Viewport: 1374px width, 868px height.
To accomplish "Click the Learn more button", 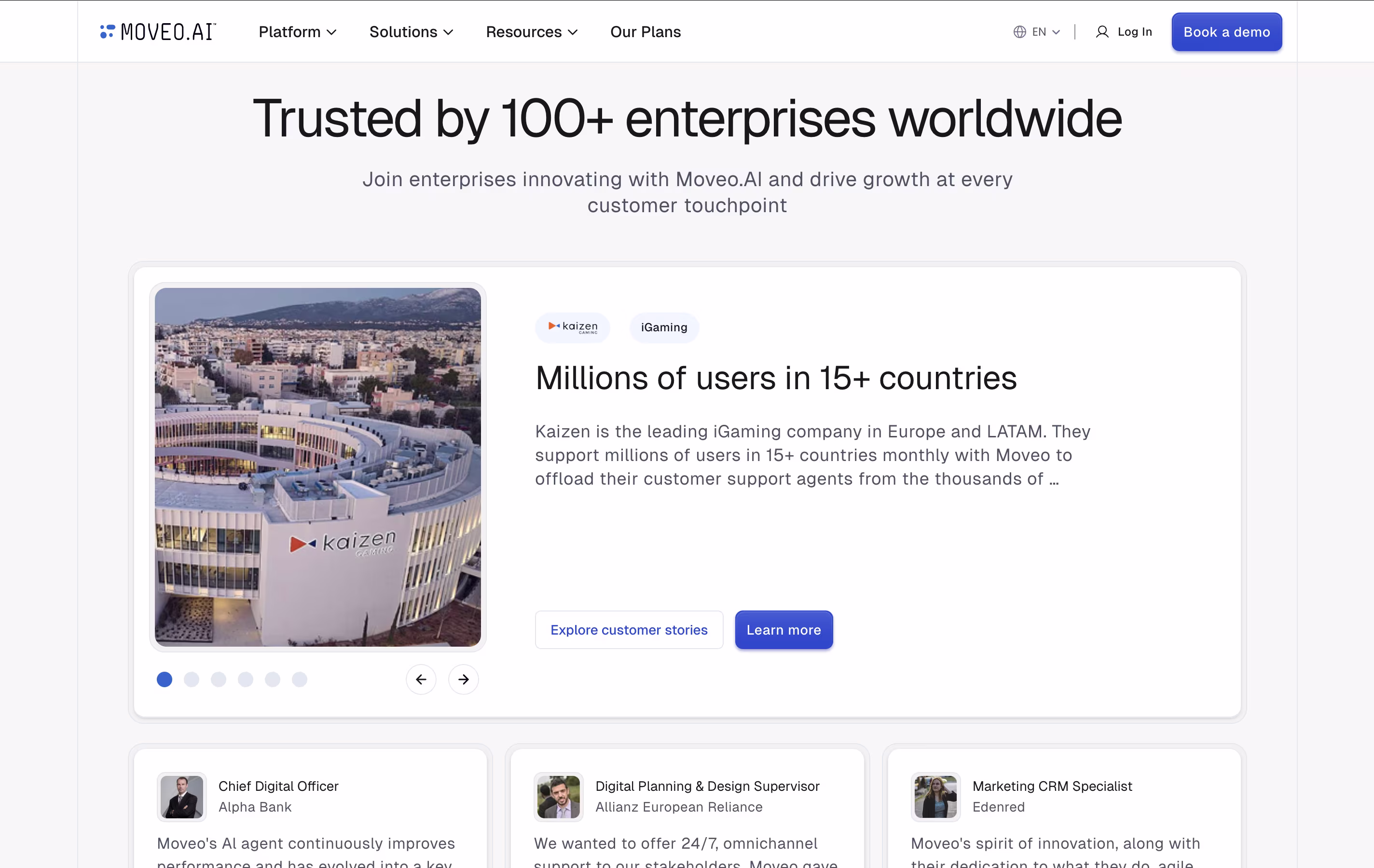I will (783, 630).
